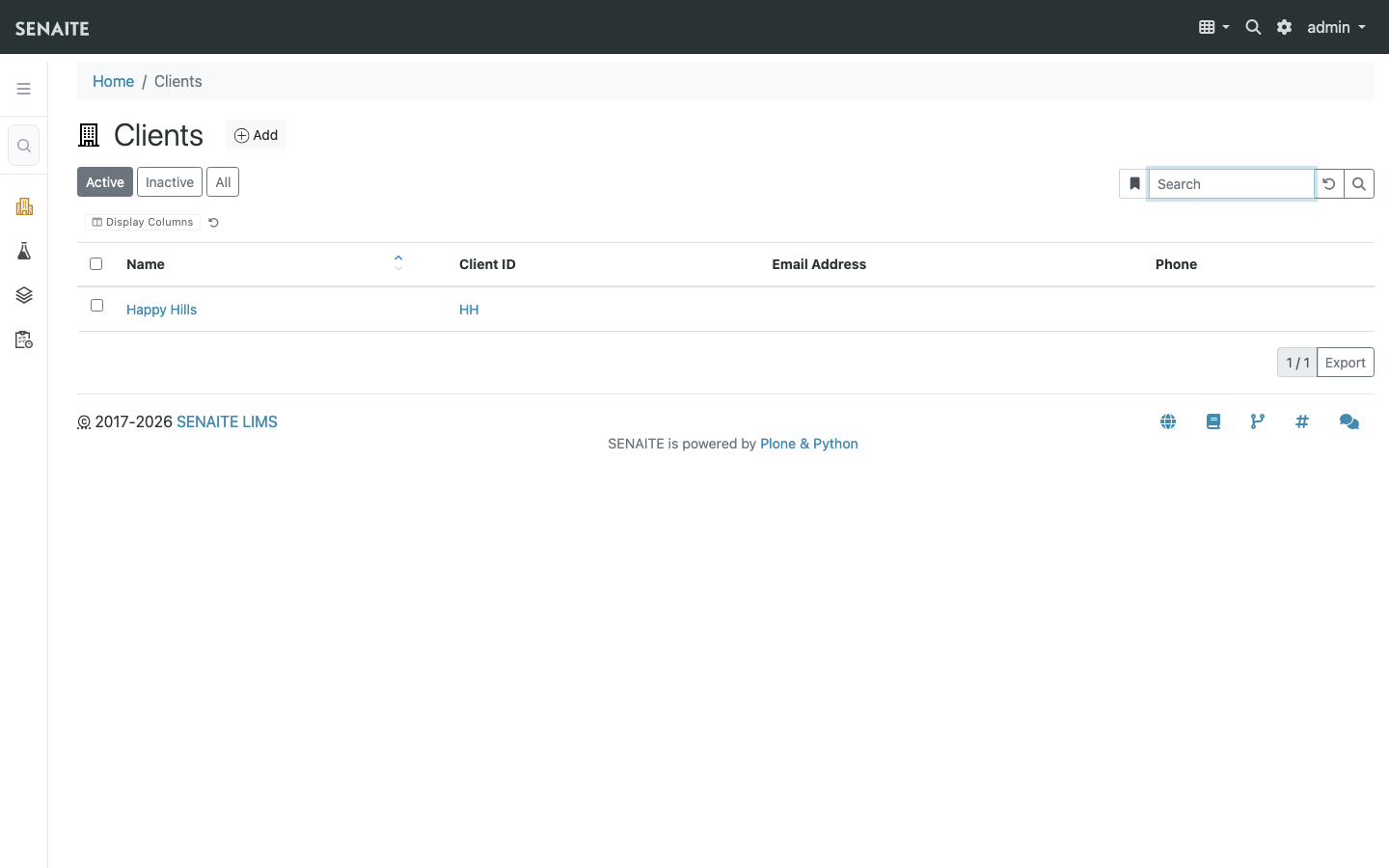The height and width of the screenshot is (868, 1389).
Task: Open the code branch icon in footer
Action: [x=1257, y=421]
